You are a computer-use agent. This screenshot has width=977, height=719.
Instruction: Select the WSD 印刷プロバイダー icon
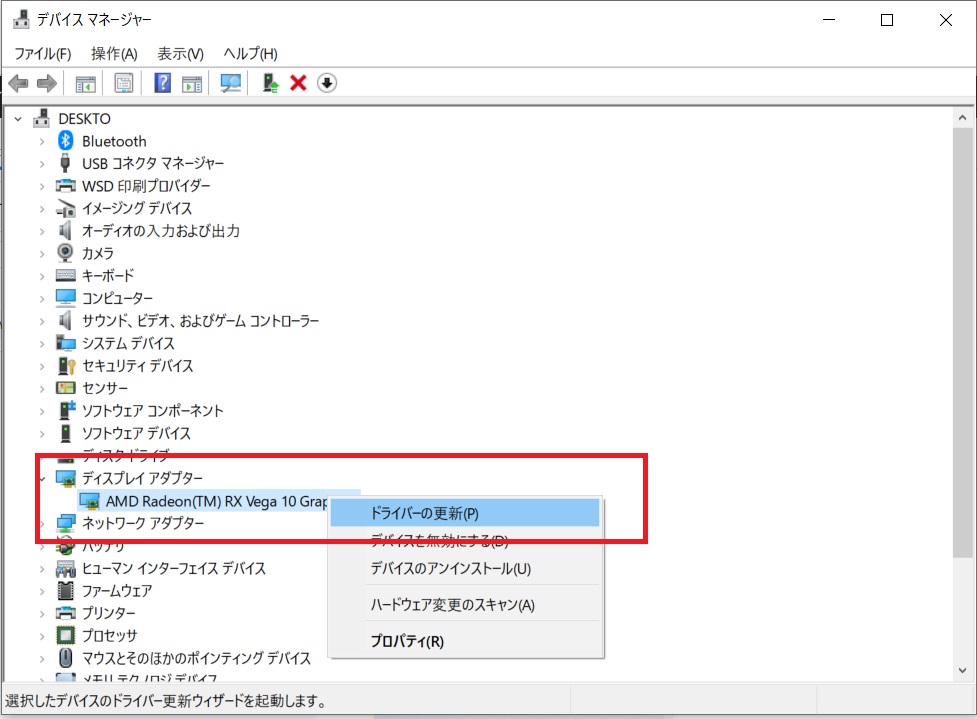(x=65, y=186)
